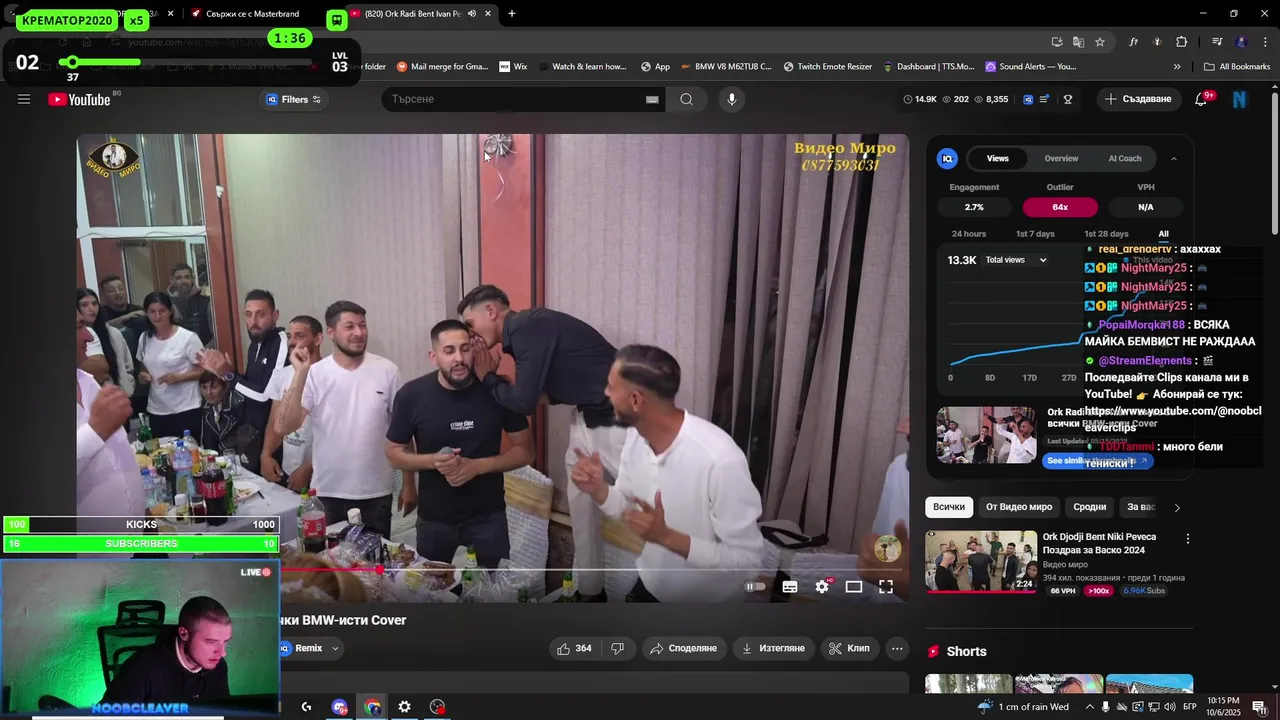The height and width of the screenshot is (720, 1280).
Task: Click the blue IQ icon in the stats bar
Action: [x=1026, y=99]
